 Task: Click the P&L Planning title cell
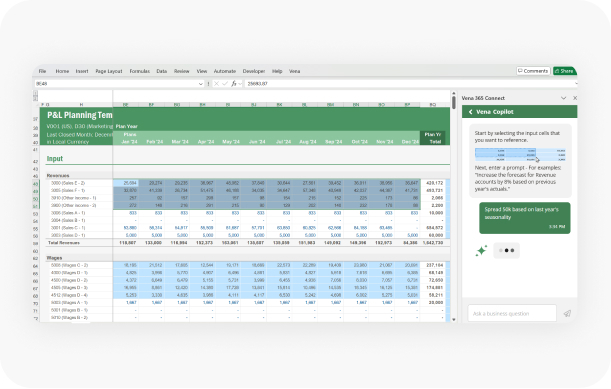pos(79,115)
